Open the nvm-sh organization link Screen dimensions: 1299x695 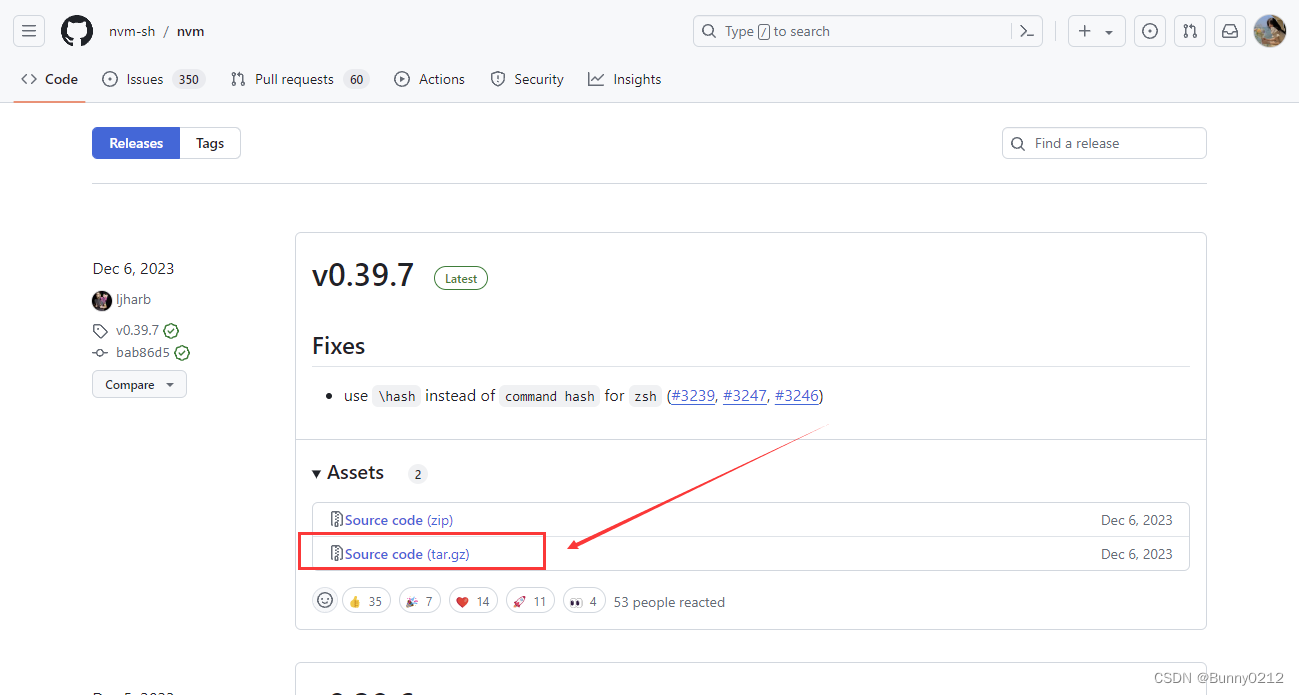tap(132, 31)
